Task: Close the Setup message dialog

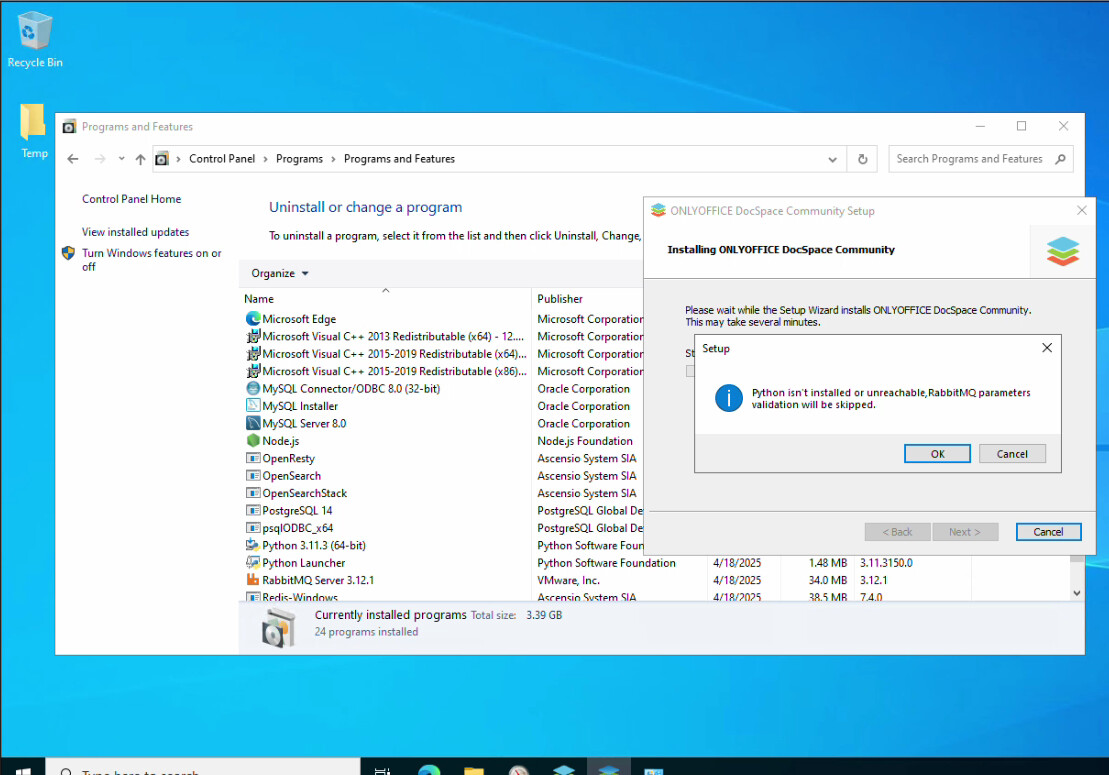Action: pos(1047,348)
